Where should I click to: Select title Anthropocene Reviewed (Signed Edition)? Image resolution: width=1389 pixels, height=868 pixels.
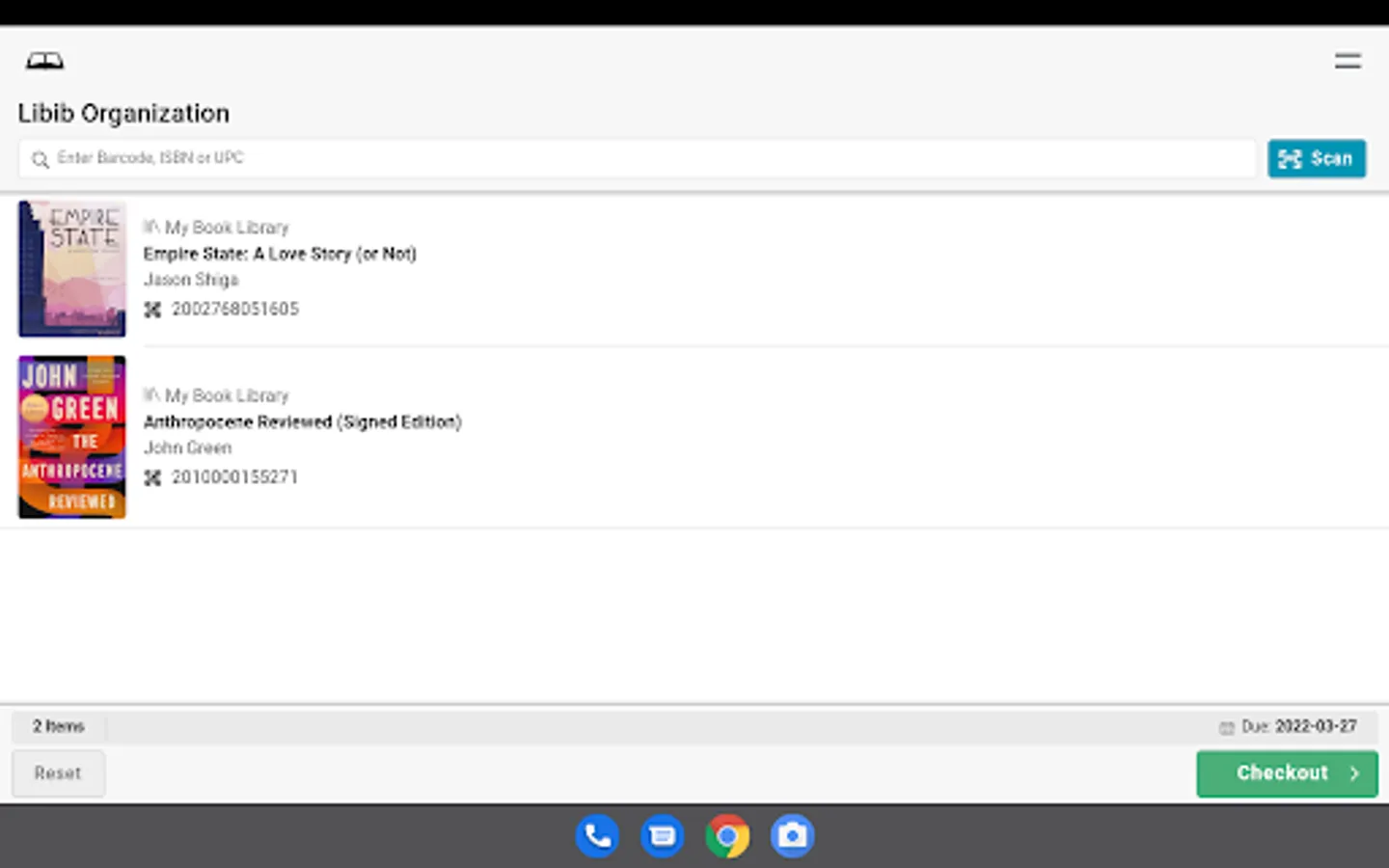tap(303, 421)
